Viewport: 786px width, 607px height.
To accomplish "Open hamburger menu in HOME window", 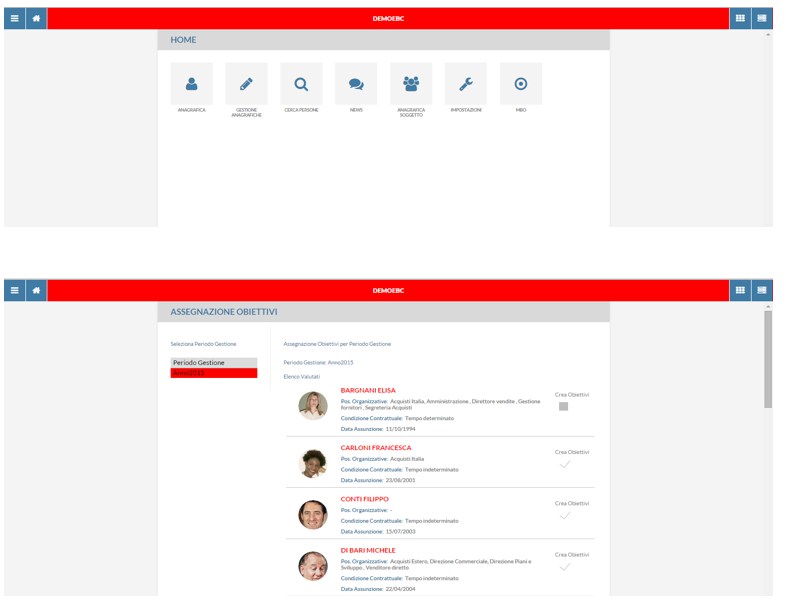I will (x=15, y=19).
